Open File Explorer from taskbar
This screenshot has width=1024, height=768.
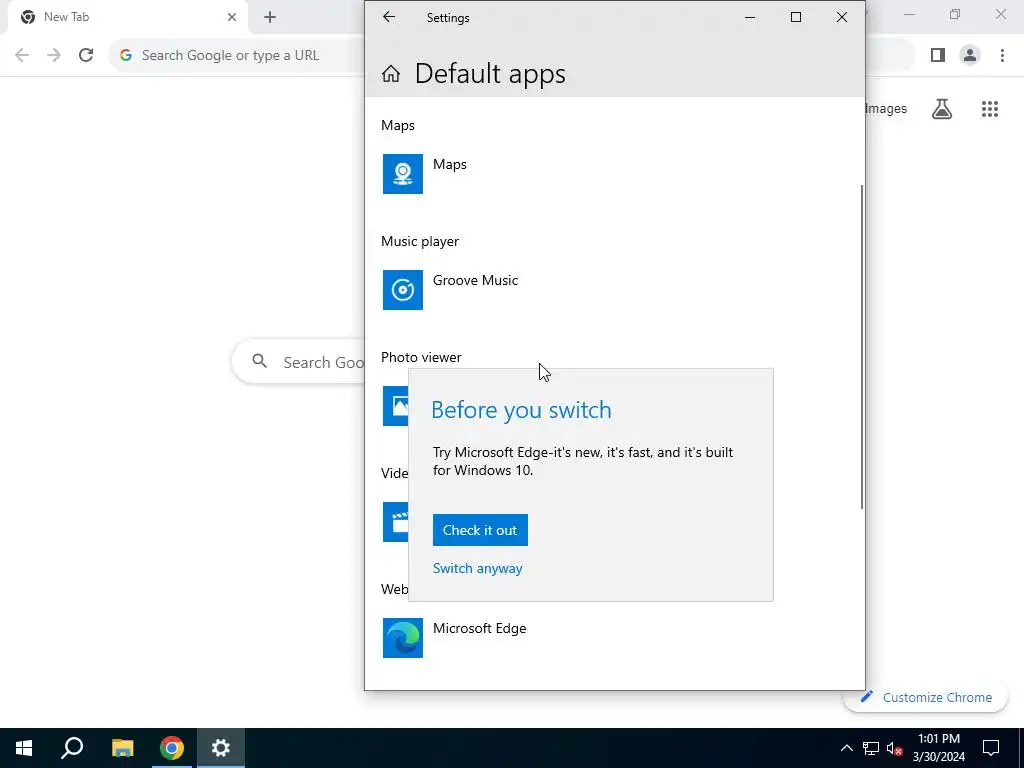(122, 748)
